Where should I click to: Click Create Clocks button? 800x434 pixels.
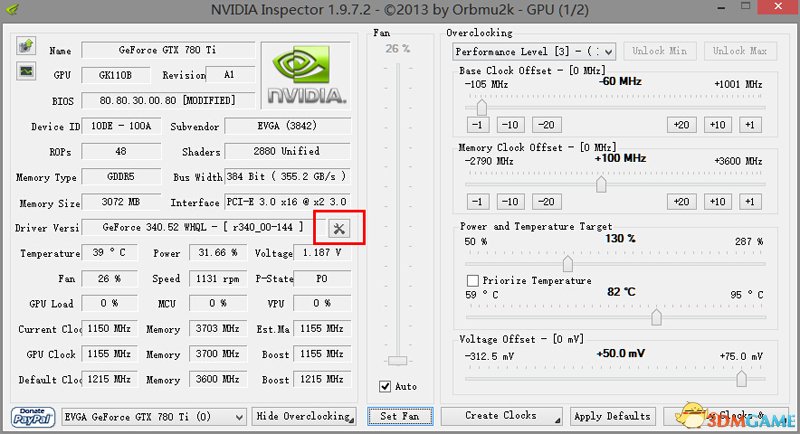pos(502,416)
